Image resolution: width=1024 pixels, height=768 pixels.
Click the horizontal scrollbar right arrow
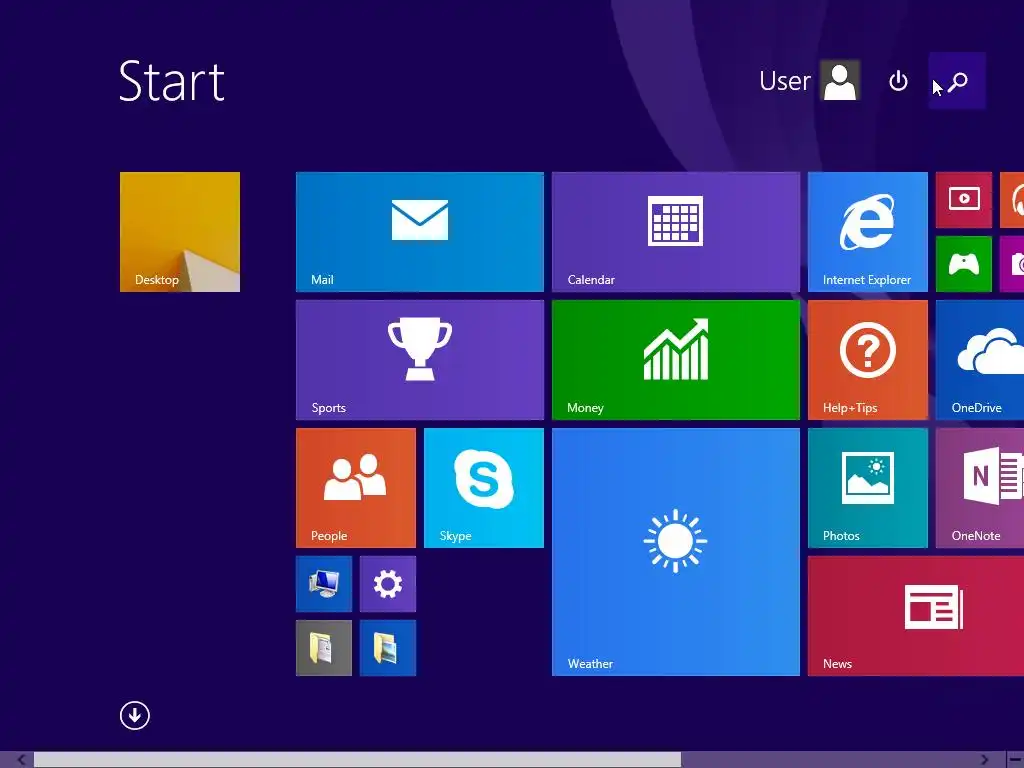[x=984, y=760]
